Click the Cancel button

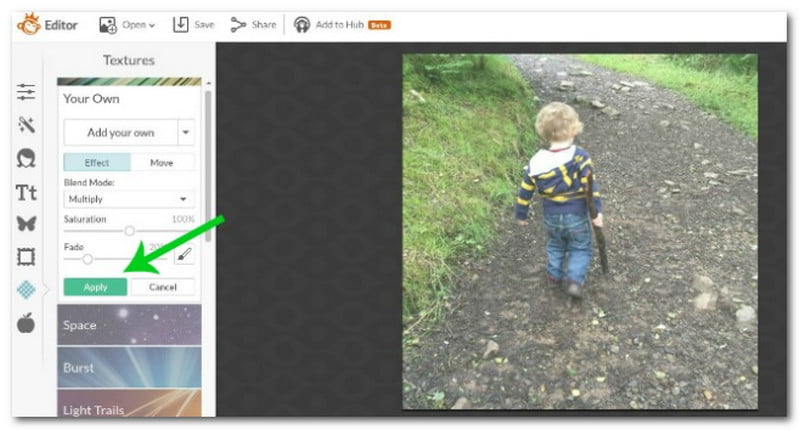click(163, 287)
